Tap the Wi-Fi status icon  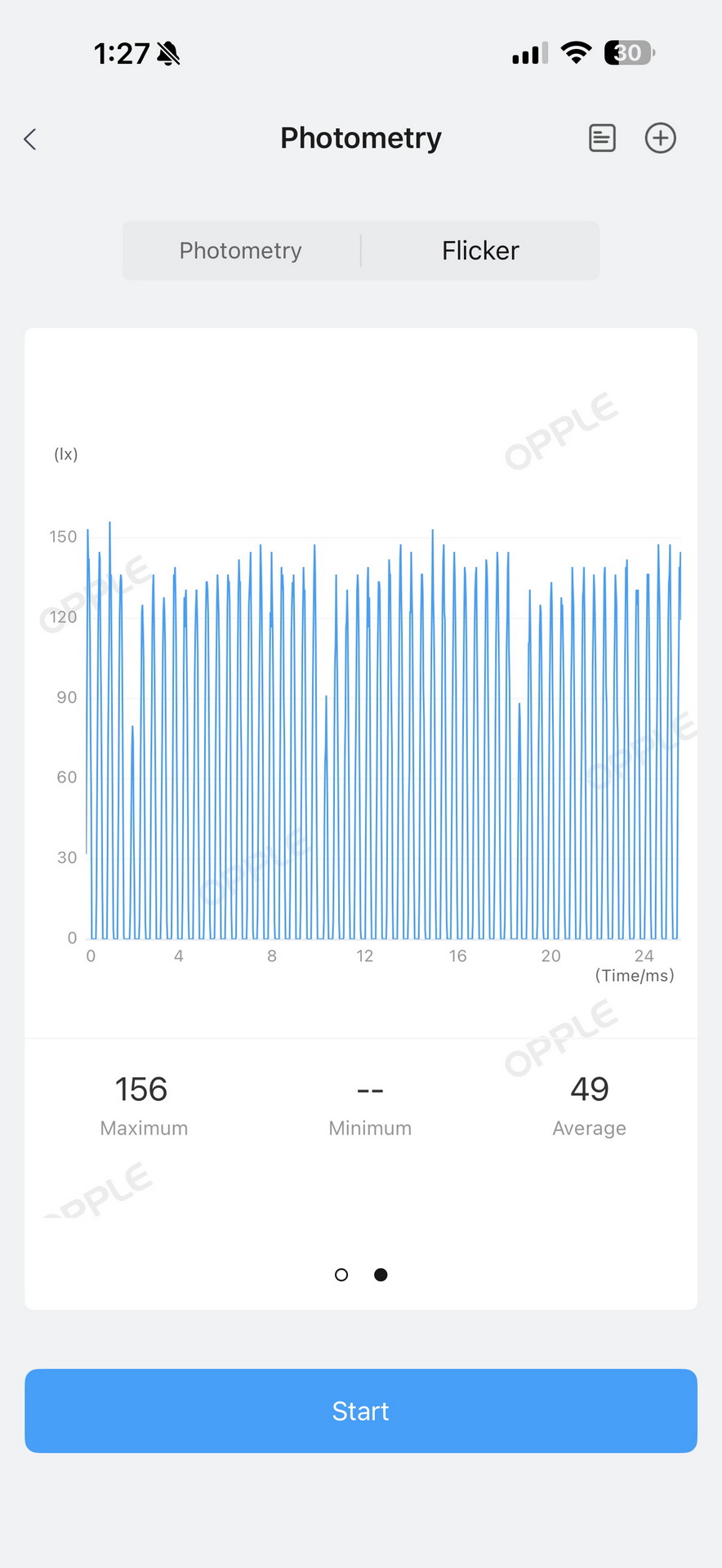(576, 53)
